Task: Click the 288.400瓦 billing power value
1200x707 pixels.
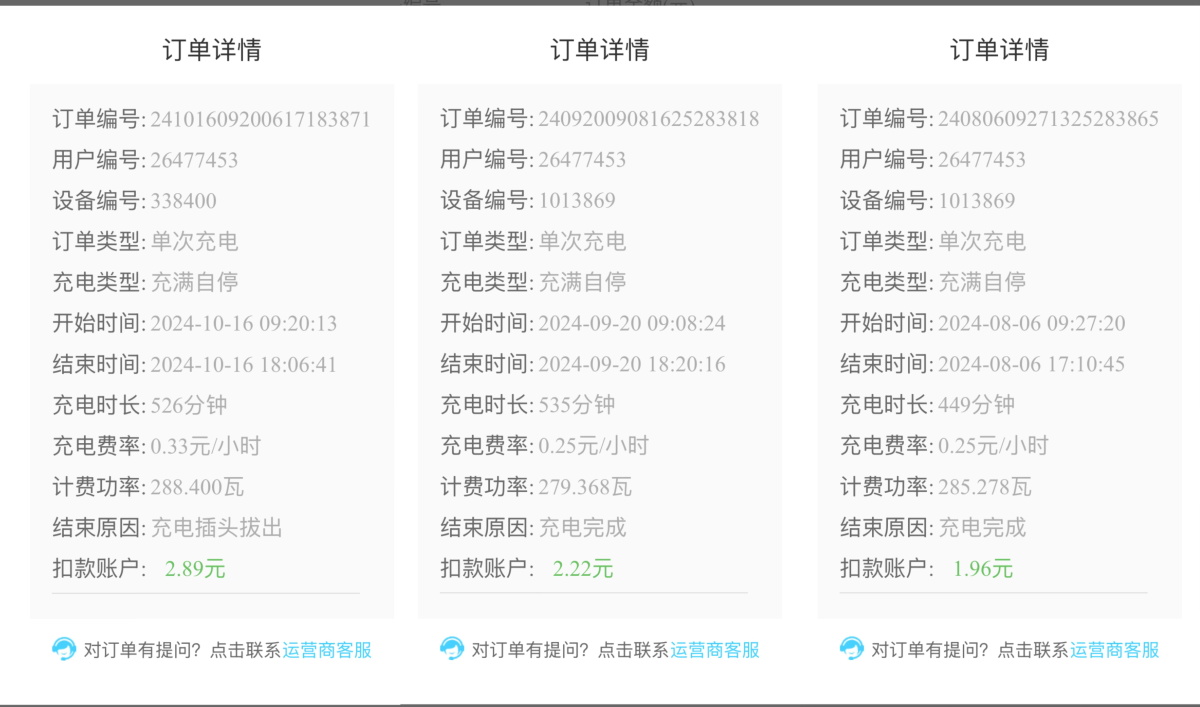Action: pyautogui.click(x=197, y=487)
